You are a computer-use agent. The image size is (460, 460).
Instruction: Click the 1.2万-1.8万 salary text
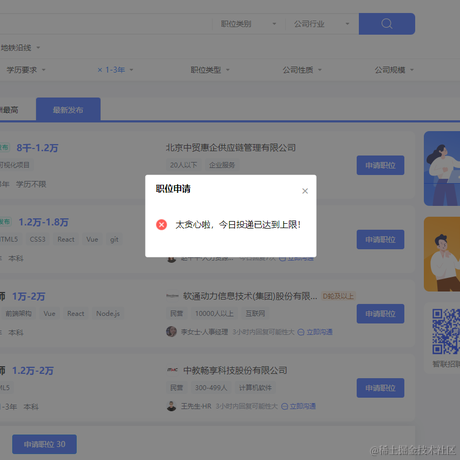[43, 222]
